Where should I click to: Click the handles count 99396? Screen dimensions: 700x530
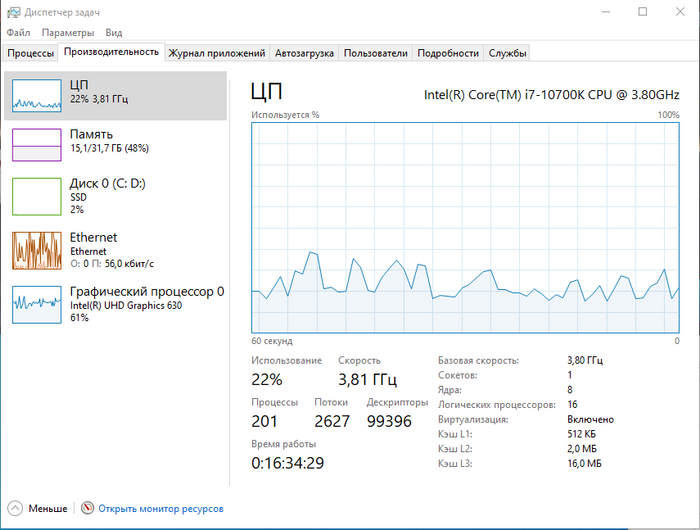[389, 421]
